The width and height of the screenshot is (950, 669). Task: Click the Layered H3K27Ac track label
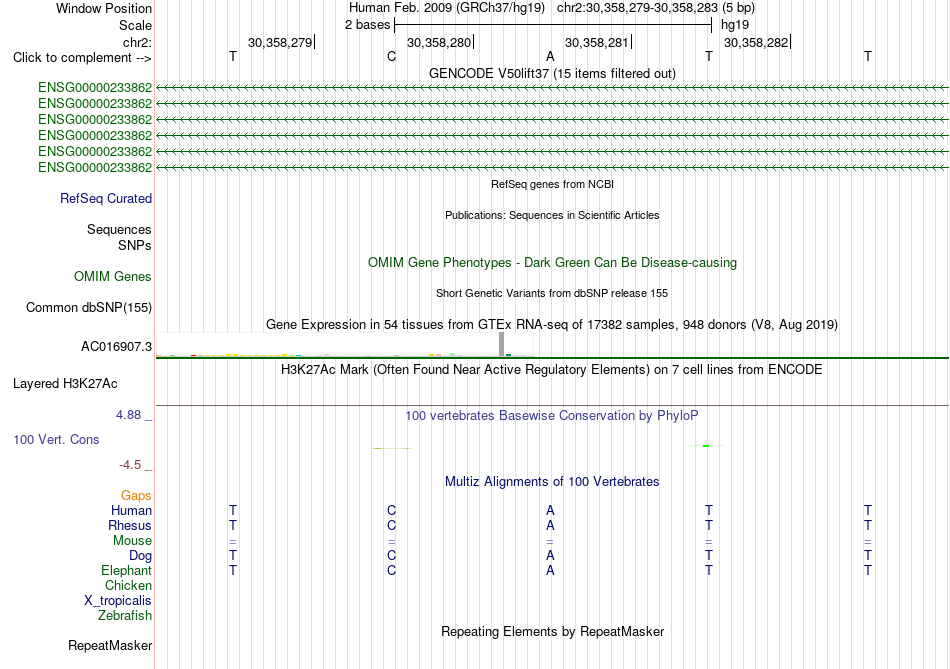click(65, 384)
